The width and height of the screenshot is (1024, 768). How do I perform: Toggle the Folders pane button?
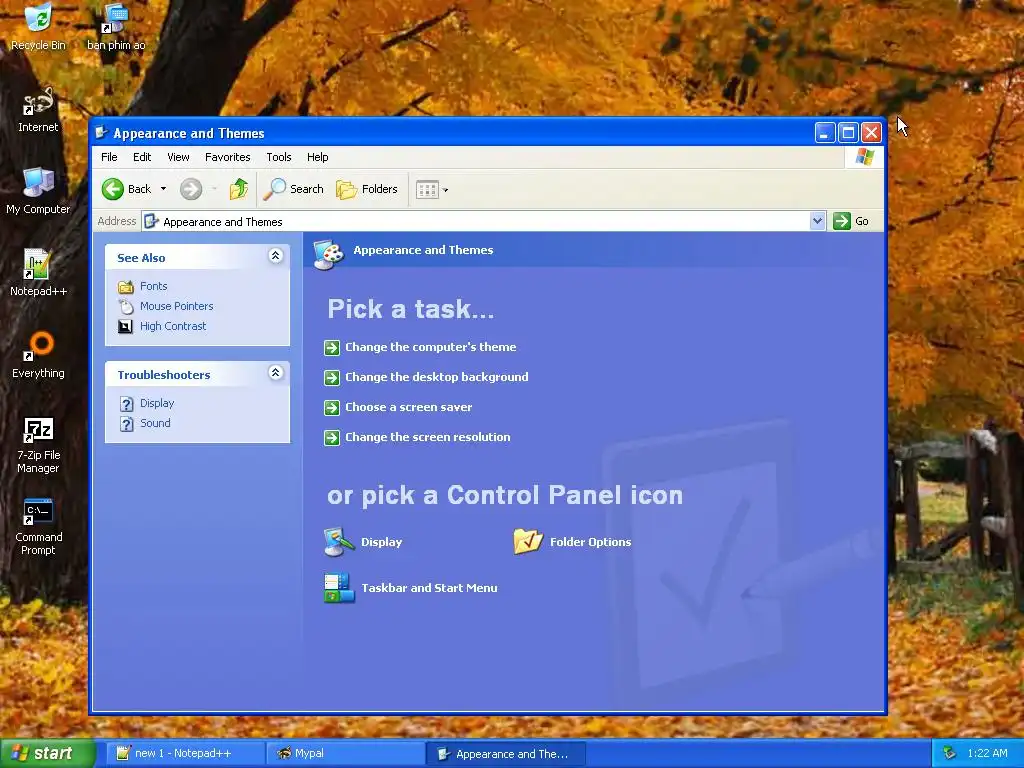366,189
